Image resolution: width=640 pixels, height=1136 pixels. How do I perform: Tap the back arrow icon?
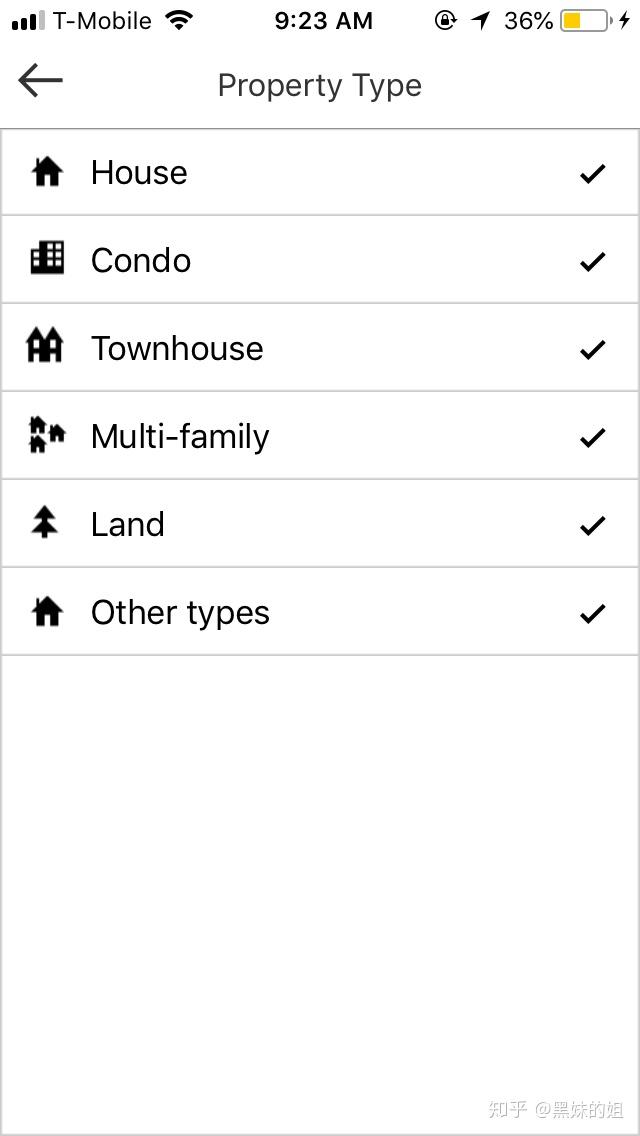click(40, 81)
